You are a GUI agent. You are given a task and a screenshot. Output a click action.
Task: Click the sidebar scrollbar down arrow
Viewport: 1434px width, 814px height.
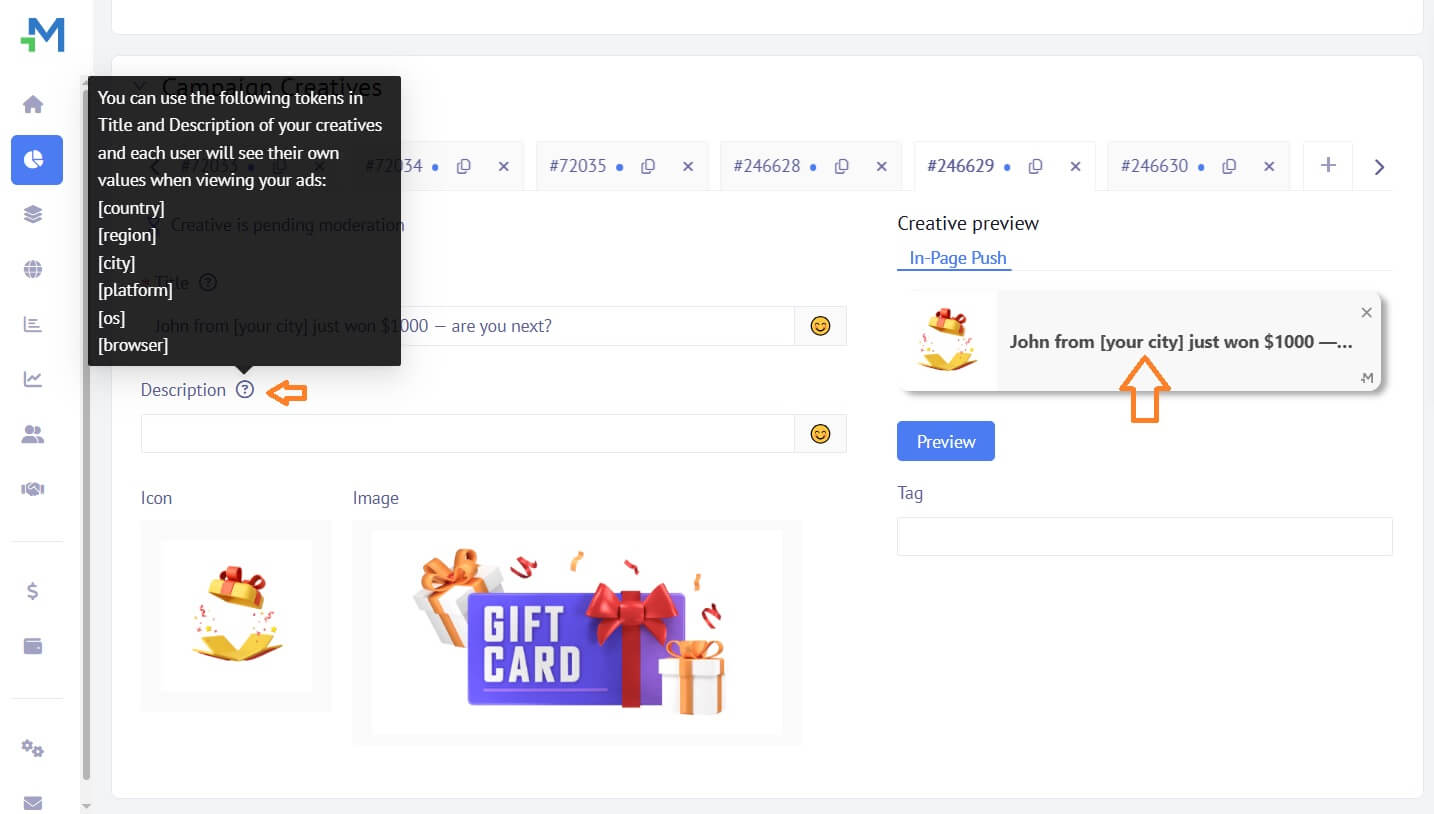pyautogui.click(x=85, y=804)
